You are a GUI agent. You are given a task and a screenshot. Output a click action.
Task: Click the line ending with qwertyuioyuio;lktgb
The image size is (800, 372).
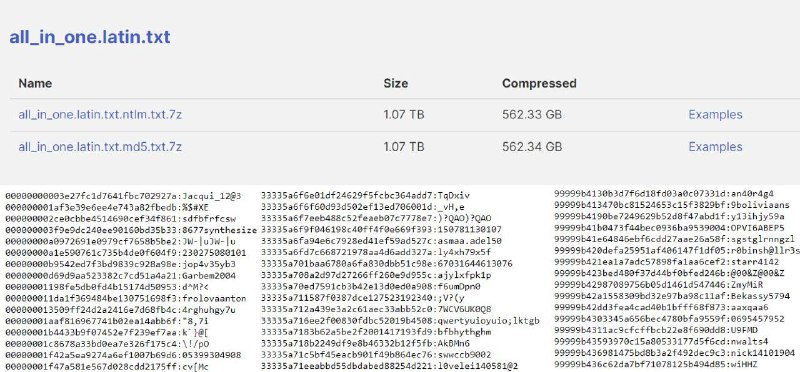pyautogui.click(x=400, y=321)
